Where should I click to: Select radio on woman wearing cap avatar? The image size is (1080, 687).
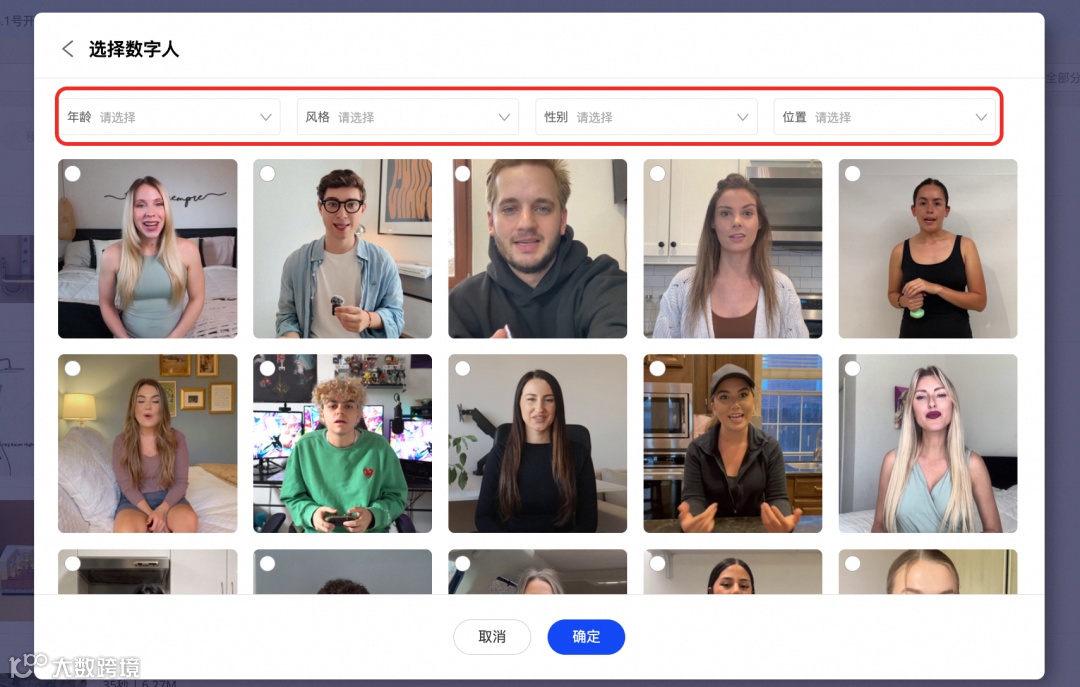pos(658,369)
